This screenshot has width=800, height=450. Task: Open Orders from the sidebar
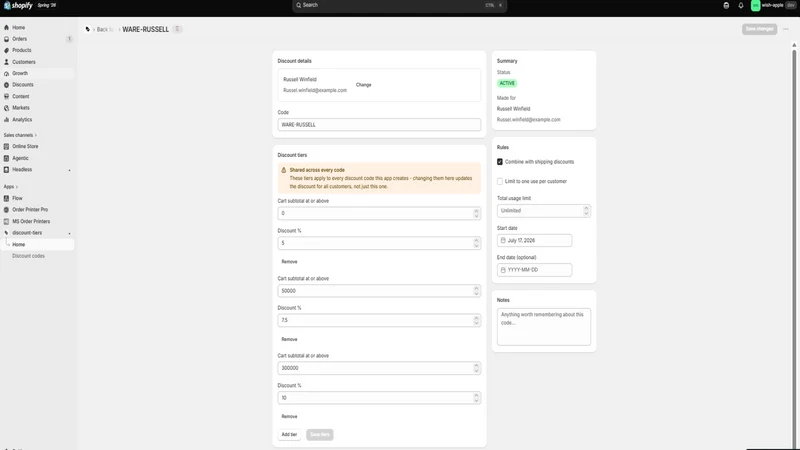19,39
